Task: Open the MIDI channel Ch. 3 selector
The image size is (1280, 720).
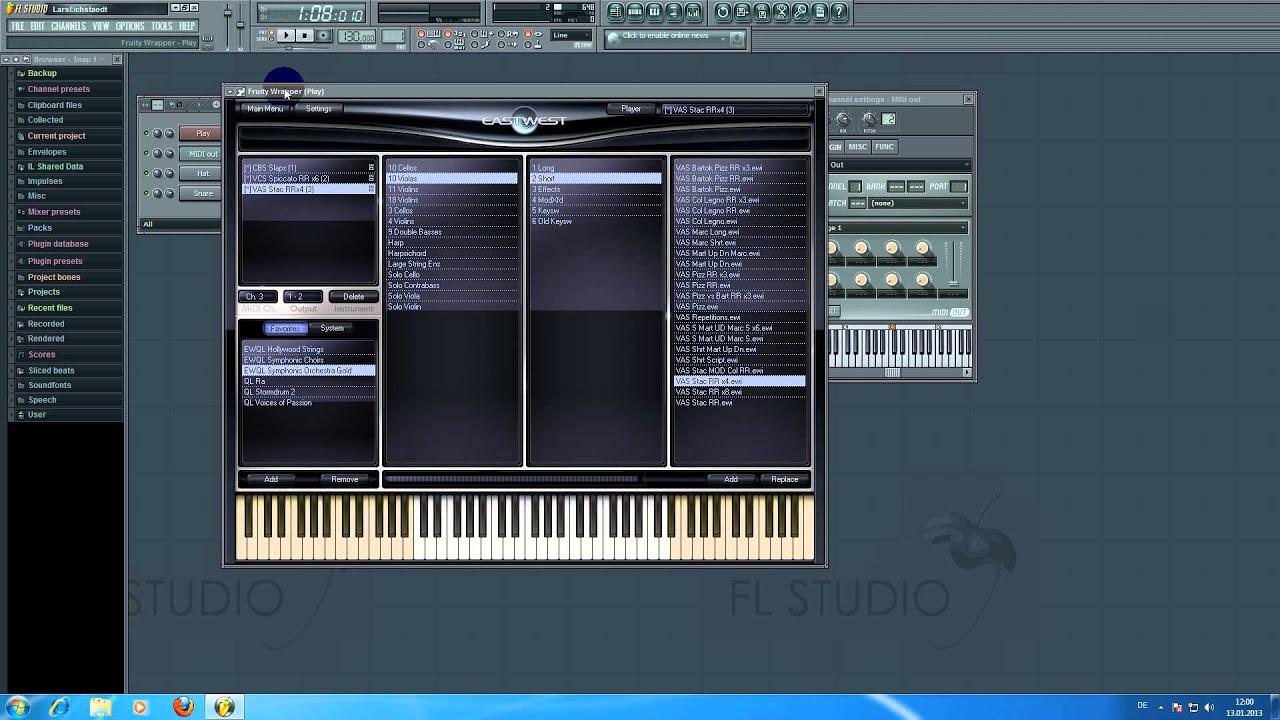Action: [259, 297]
